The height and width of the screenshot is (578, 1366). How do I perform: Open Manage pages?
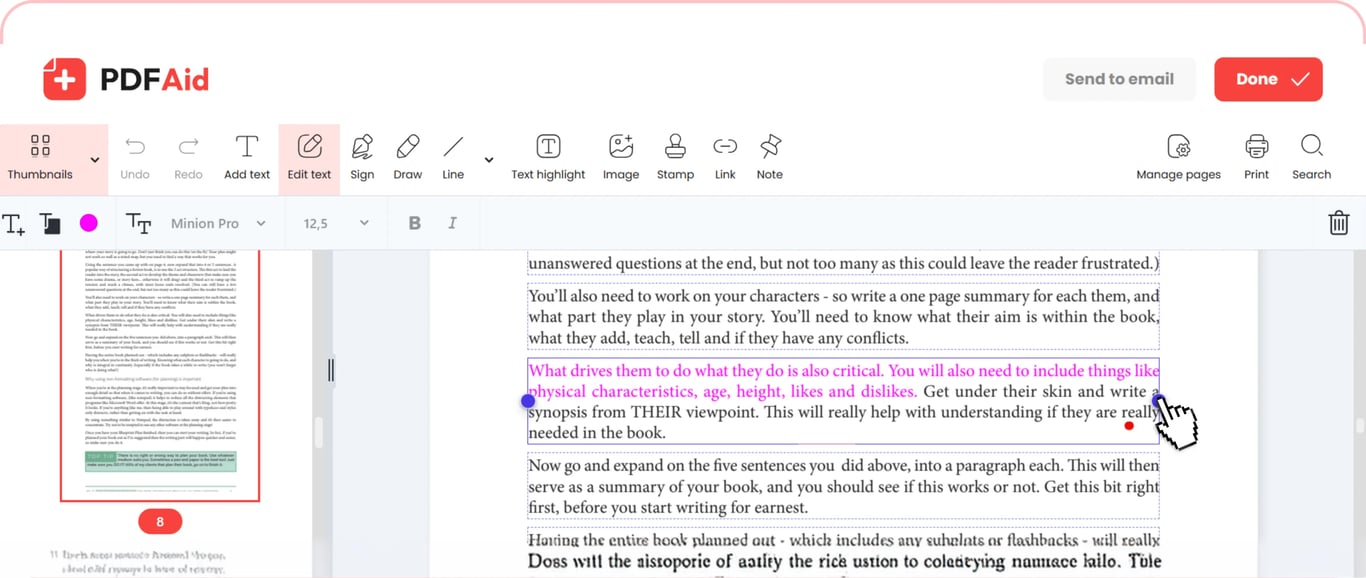pyautogui.click(x=1178, y=158)
